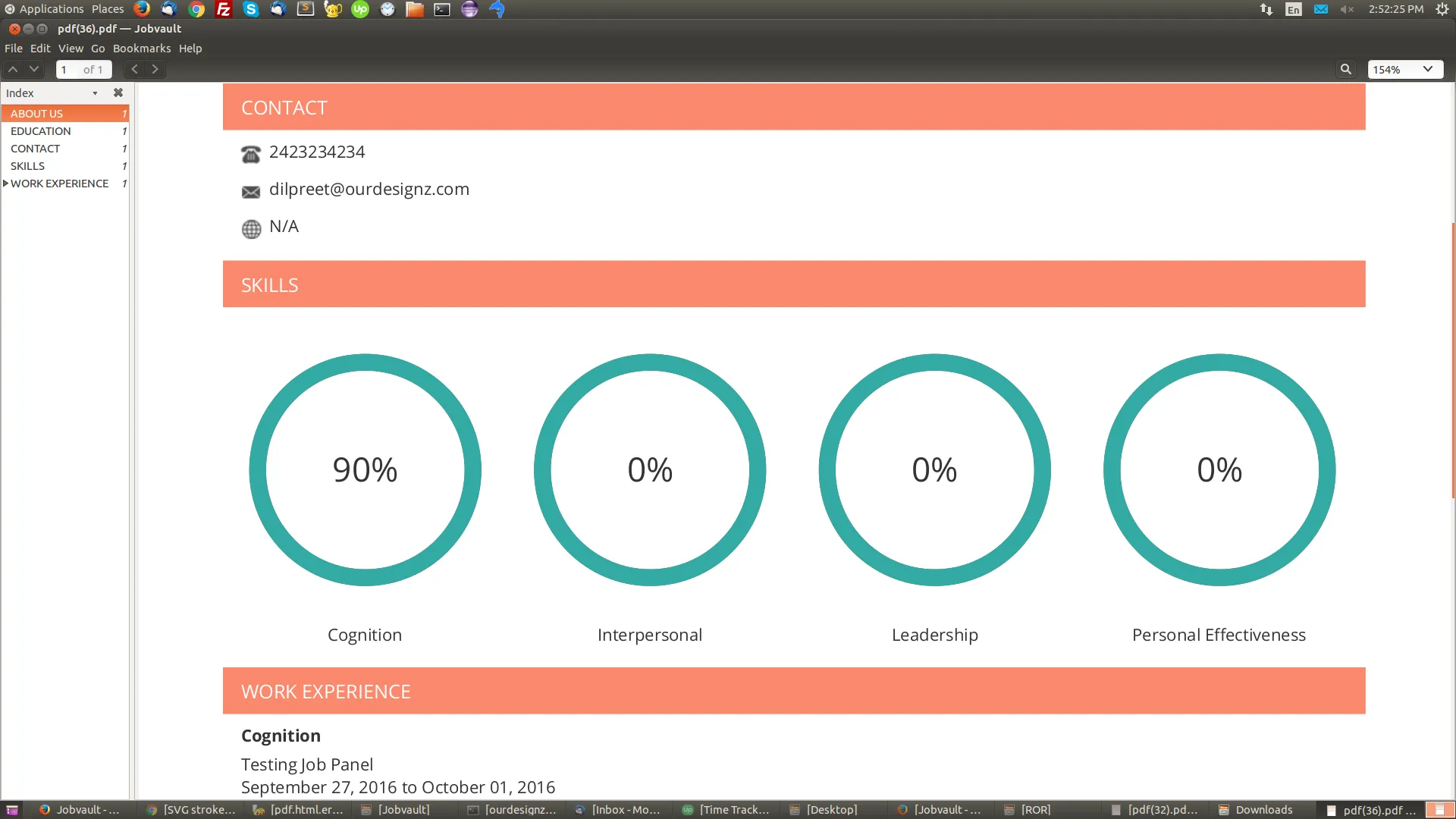
Task: Open the View menu
Action: click(71, 49)
